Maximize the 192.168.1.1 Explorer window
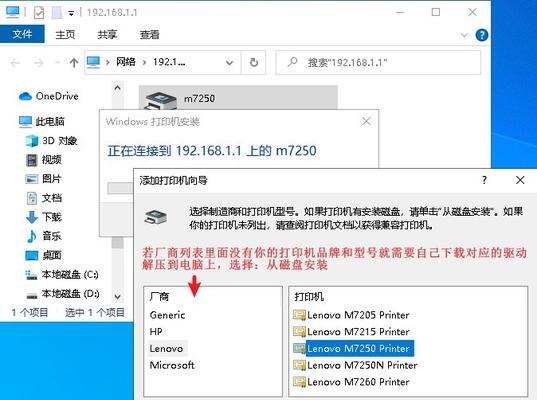The height and width of the screenshot is (400, 537). pos(436,13)
